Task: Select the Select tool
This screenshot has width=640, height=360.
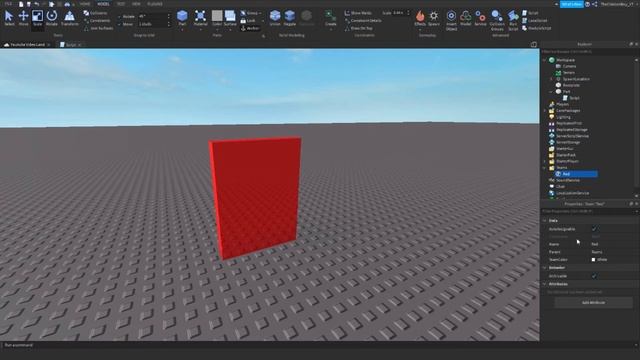Action: [x=9, y=18]
